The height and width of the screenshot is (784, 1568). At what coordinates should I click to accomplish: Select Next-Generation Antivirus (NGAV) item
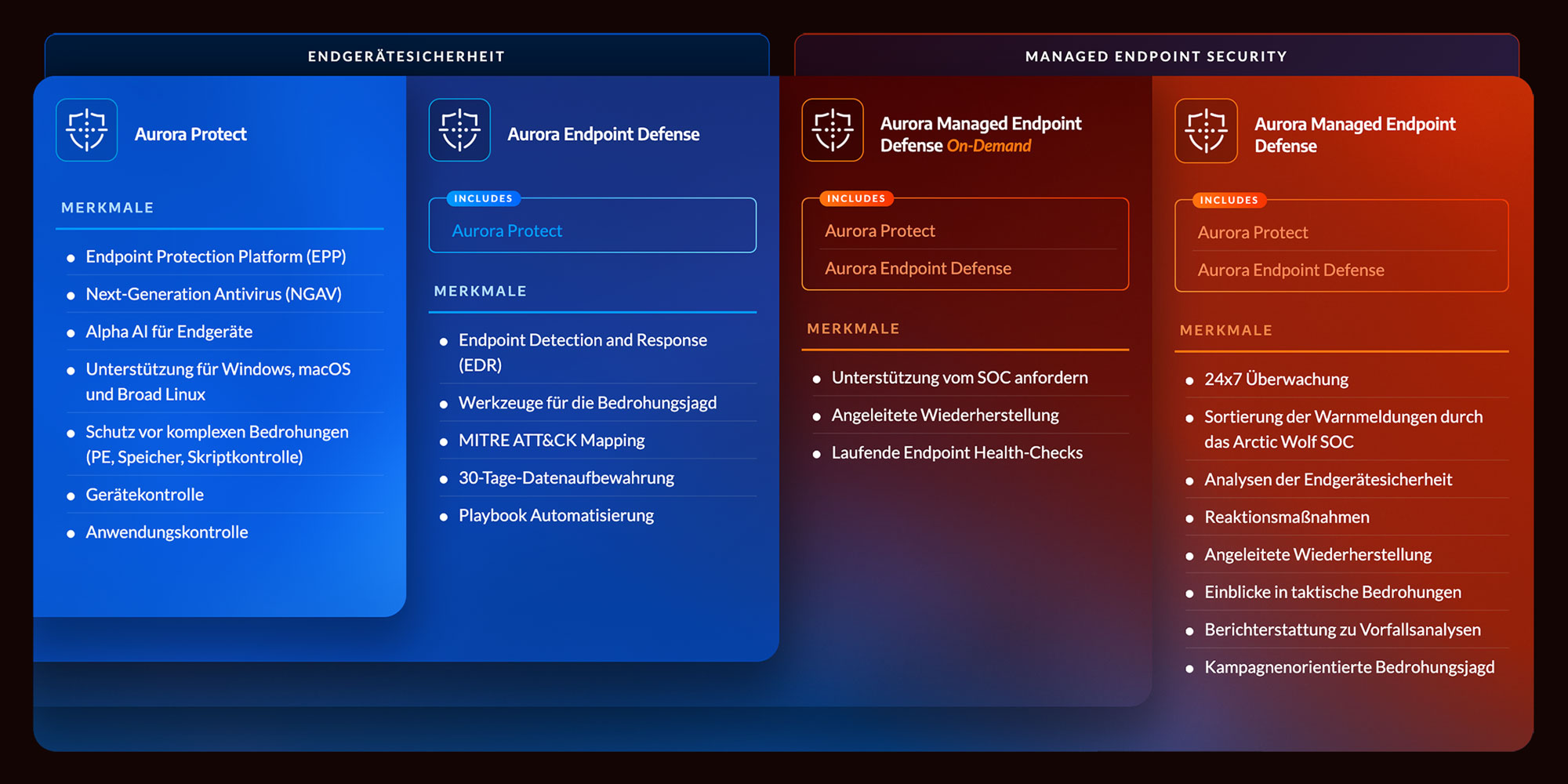[x=213, y=294]
